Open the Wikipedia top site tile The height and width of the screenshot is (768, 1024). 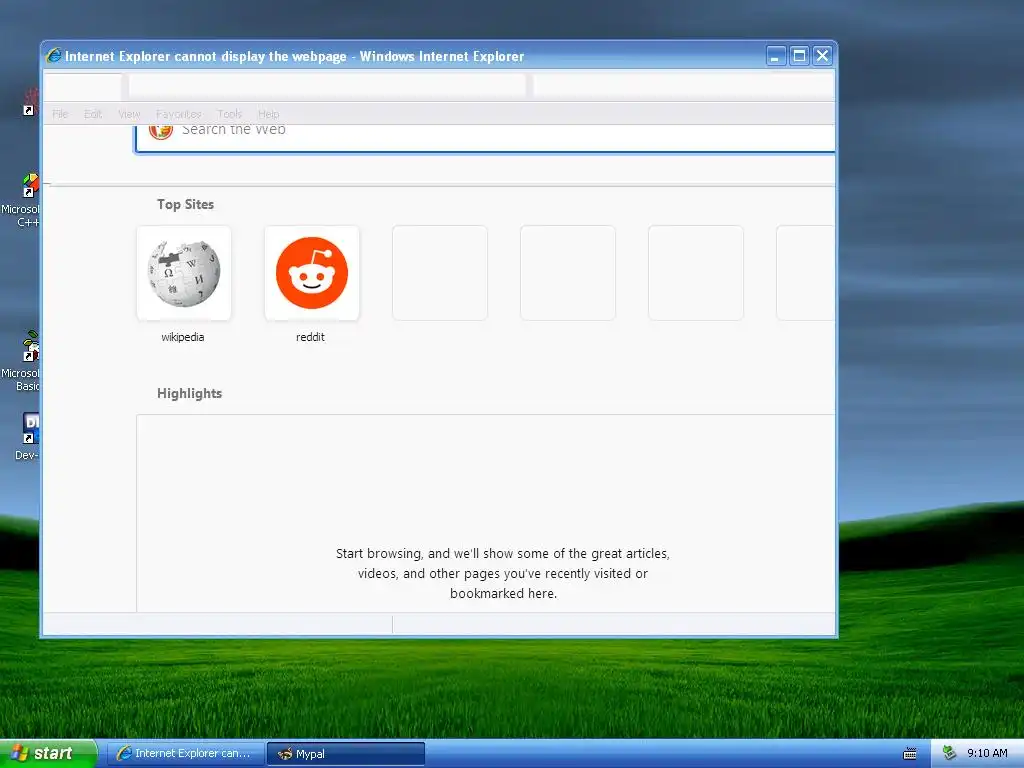click(184, 273)
